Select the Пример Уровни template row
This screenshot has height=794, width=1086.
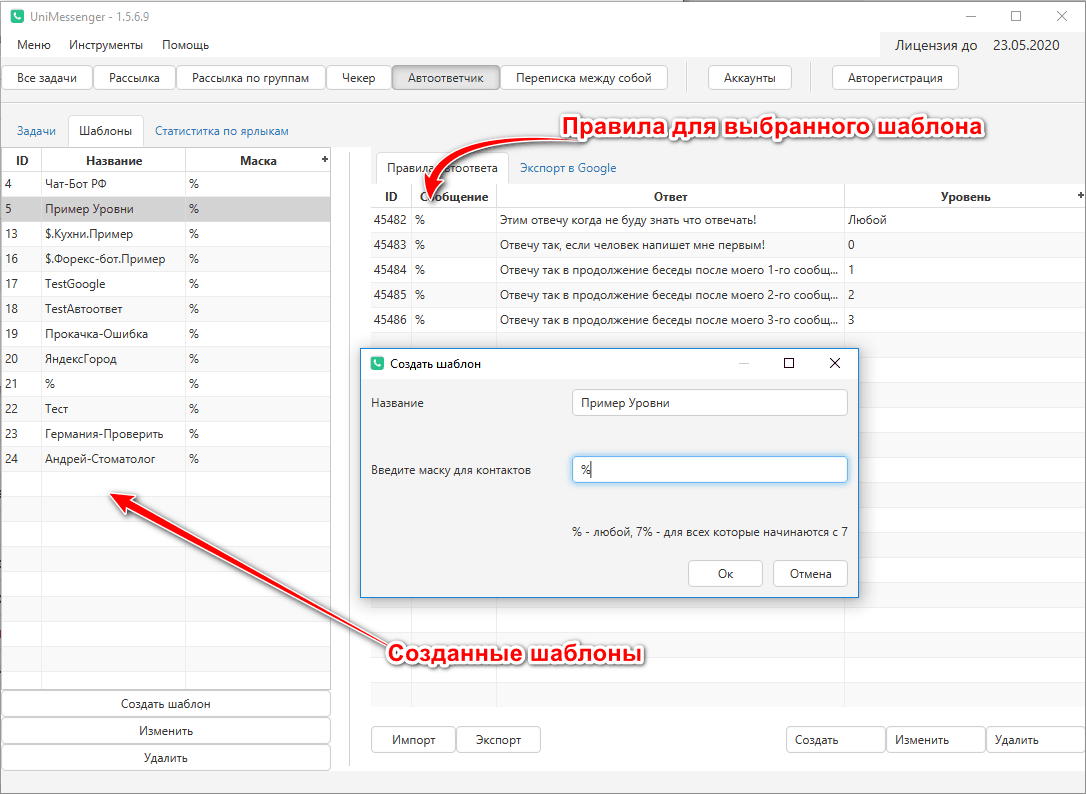tap(166, 209)
